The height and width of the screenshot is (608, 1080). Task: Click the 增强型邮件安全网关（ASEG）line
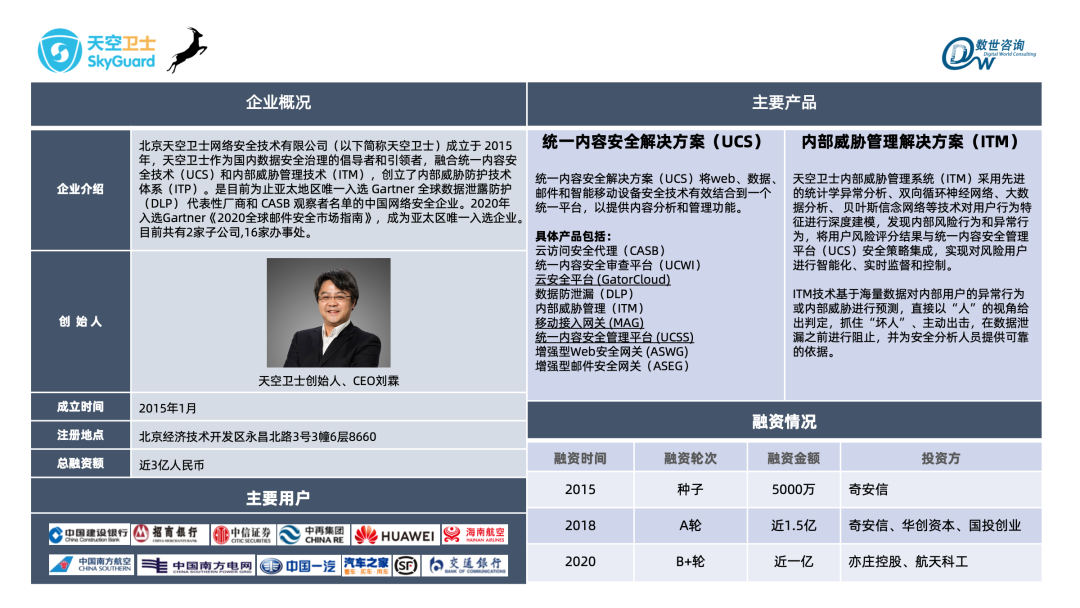[612, 366]
